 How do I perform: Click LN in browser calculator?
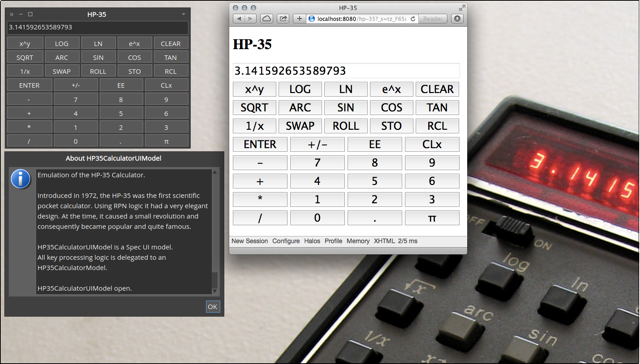(346, 89)
